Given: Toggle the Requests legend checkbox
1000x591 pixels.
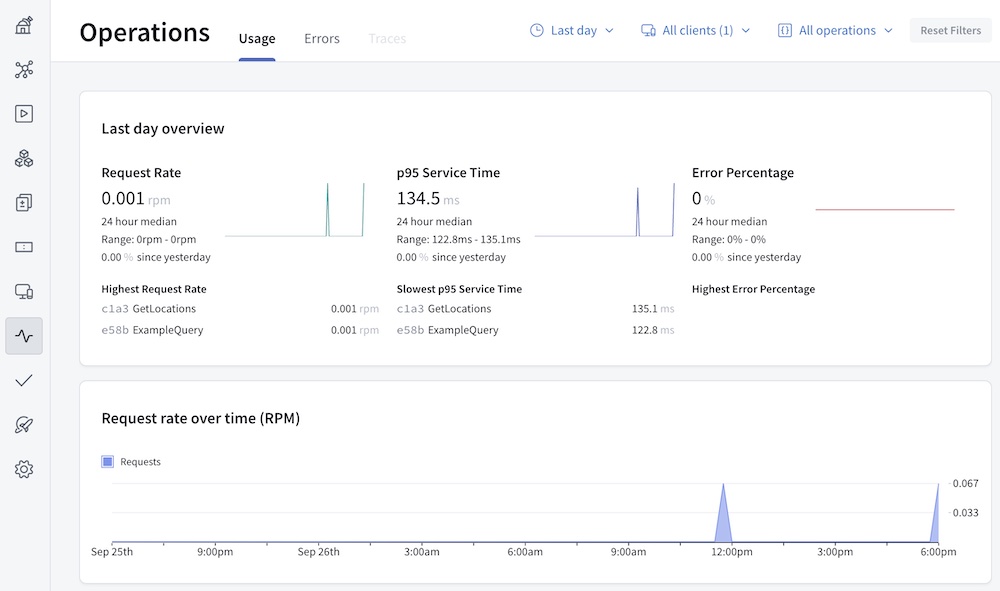Looking at the screenshot, I should coord(108,462).
